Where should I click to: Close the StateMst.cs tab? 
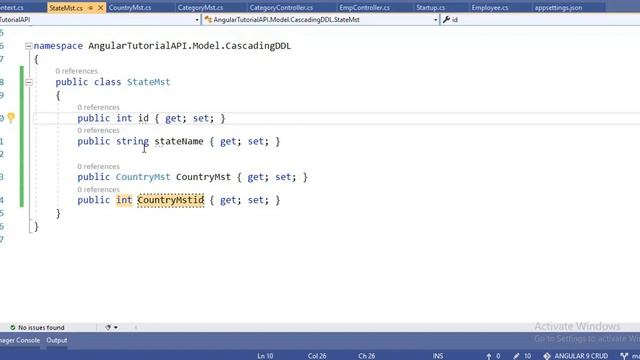(x=100, y=8)
